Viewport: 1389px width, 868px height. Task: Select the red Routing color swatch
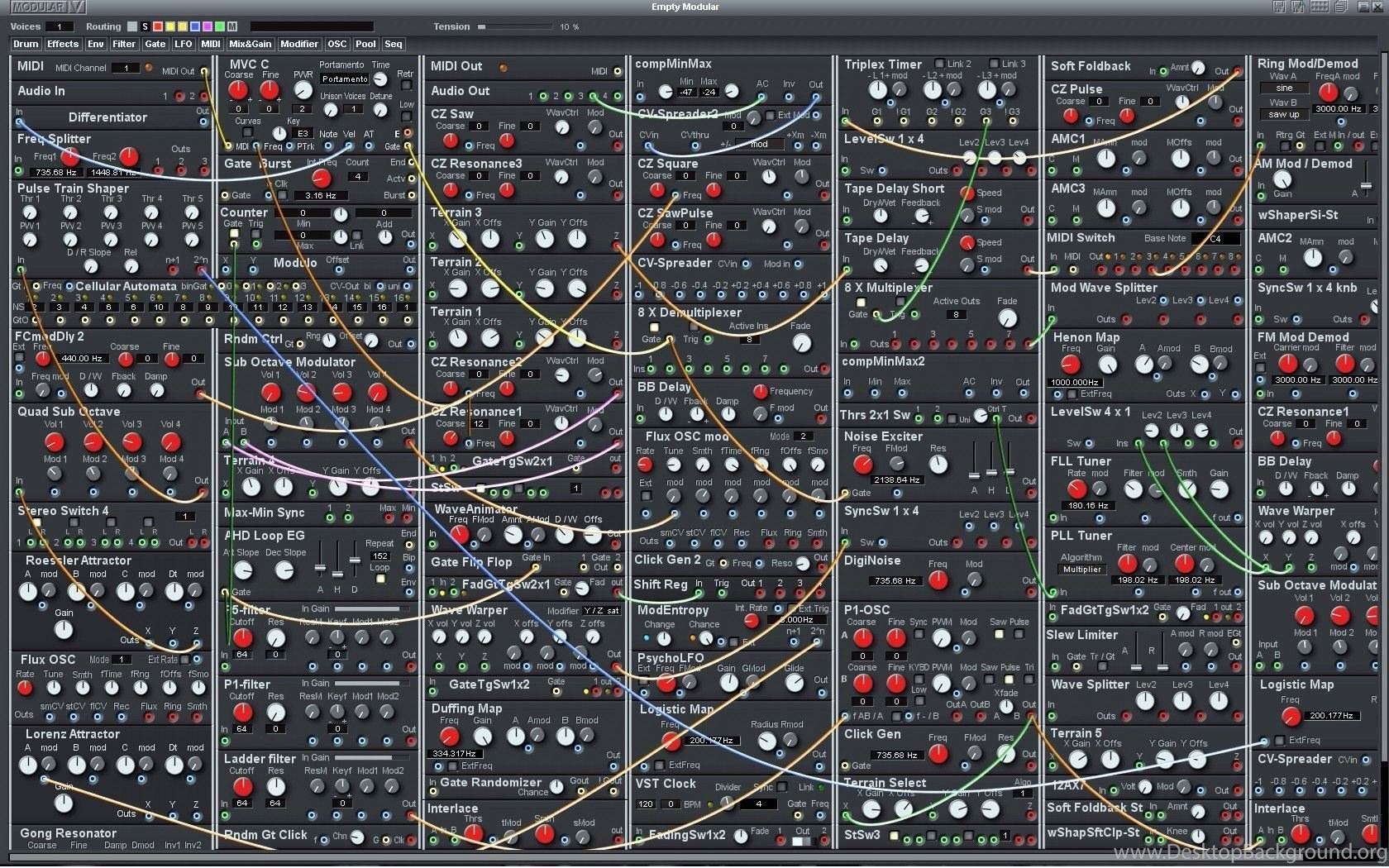coord(157,26)
